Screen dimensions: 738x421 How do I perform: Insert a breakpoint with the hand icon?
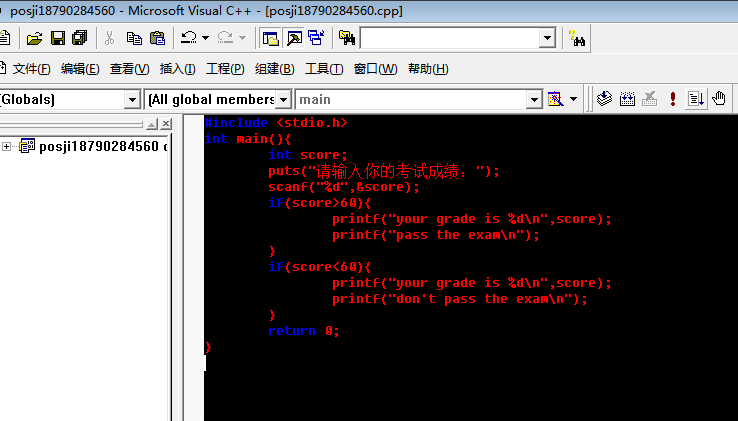pos(719,99)
